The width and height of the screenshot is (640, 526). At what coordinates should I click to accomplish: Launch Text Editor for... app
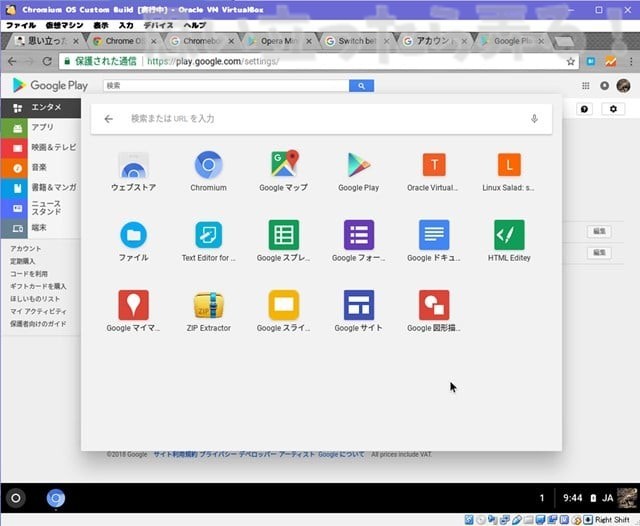pos(208,242)
